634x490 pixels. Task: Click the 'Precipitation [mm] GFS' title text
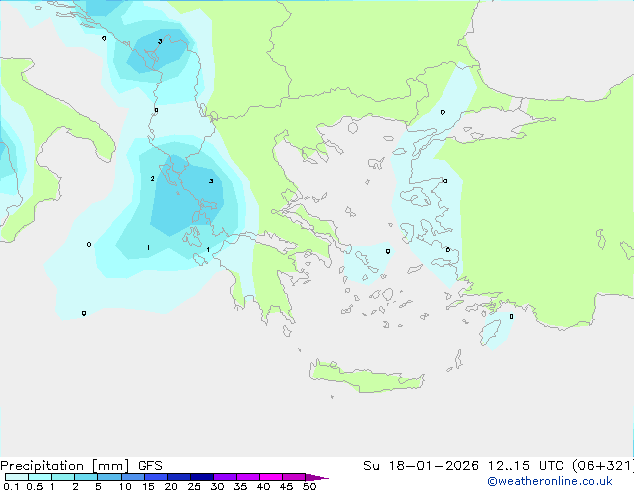[x=81, y=466]
